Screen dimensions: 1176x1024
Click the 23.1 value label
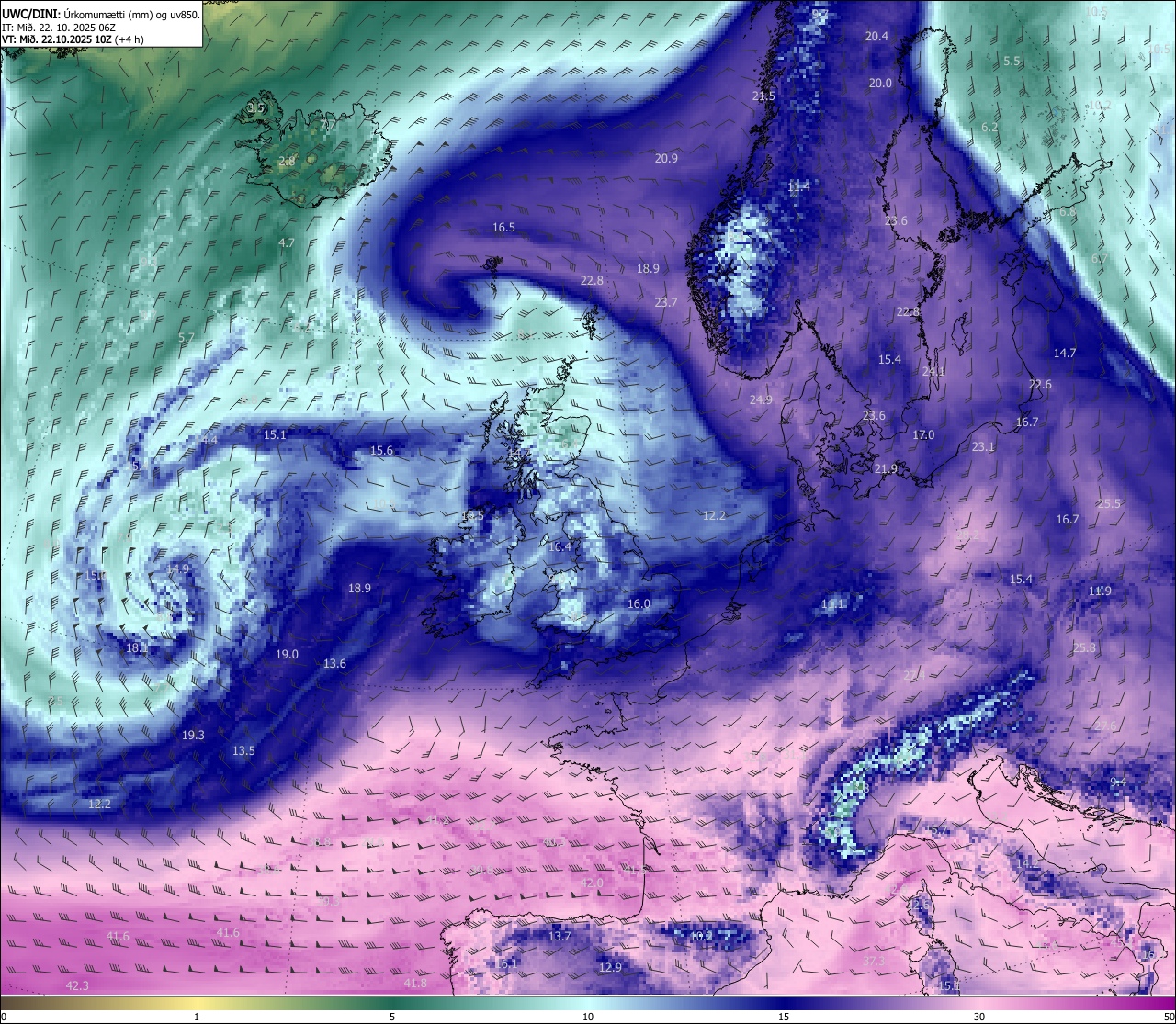click(983, 447)
